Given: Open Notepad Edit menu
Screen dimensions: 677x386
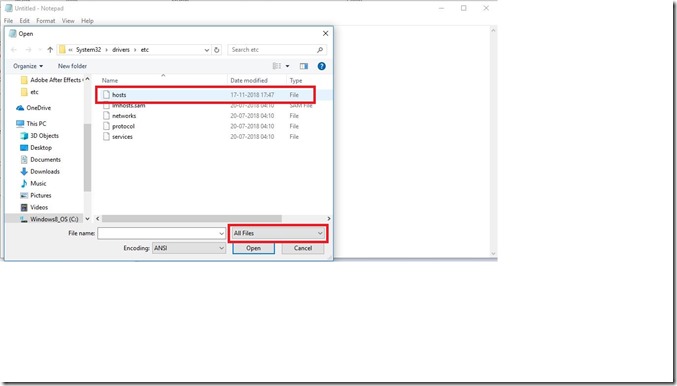Looking at the screenshot, I should point(25,21).
